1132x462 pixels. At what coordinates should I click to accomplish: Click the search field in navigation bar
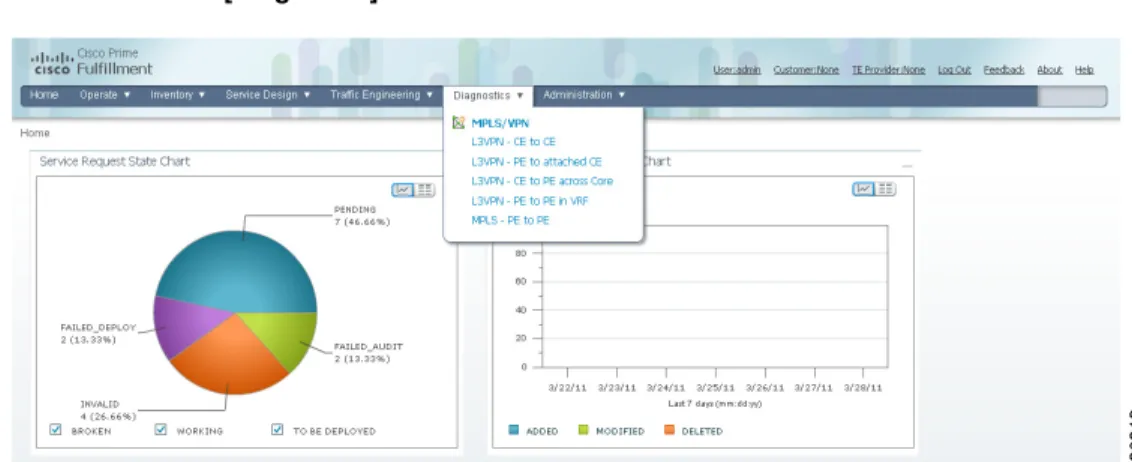tap(1071, 95)
